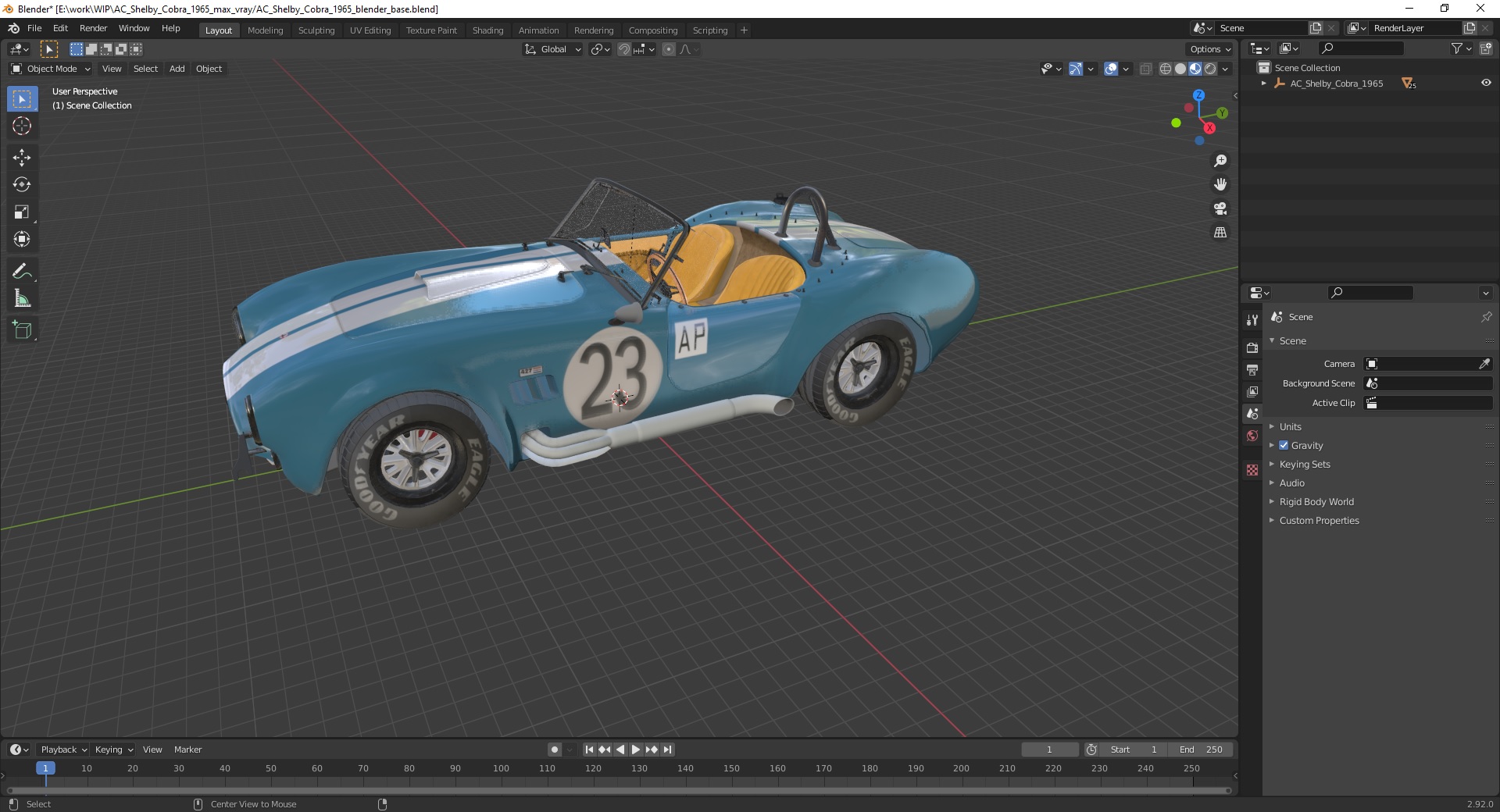Open the Scene properties tab icon
Screen dimensions: 1500x812
[x=1252, y=413]
